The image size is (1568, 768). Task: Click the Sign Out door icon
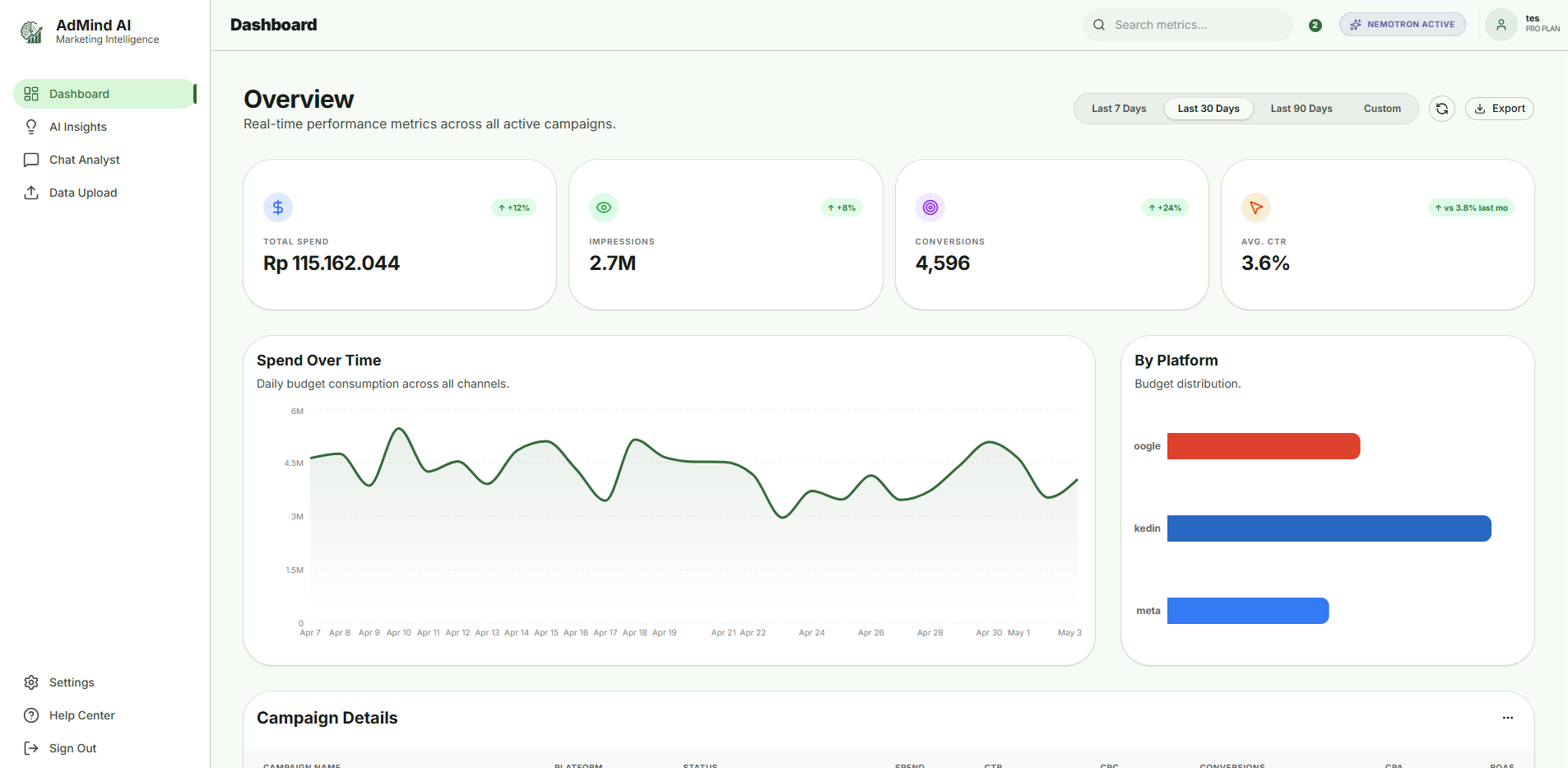tap(31, 748)
